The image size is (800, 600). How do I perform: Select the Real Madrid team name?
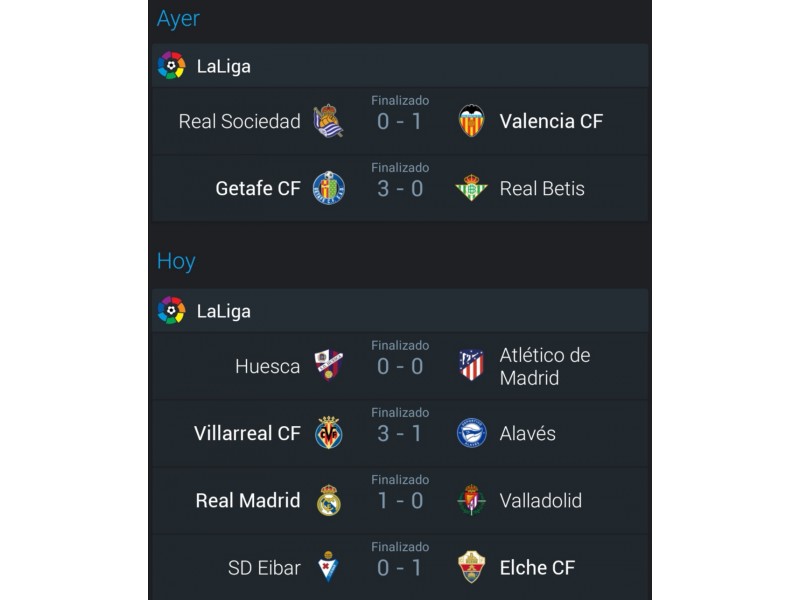pyautogui.click(x=248, y=501)
